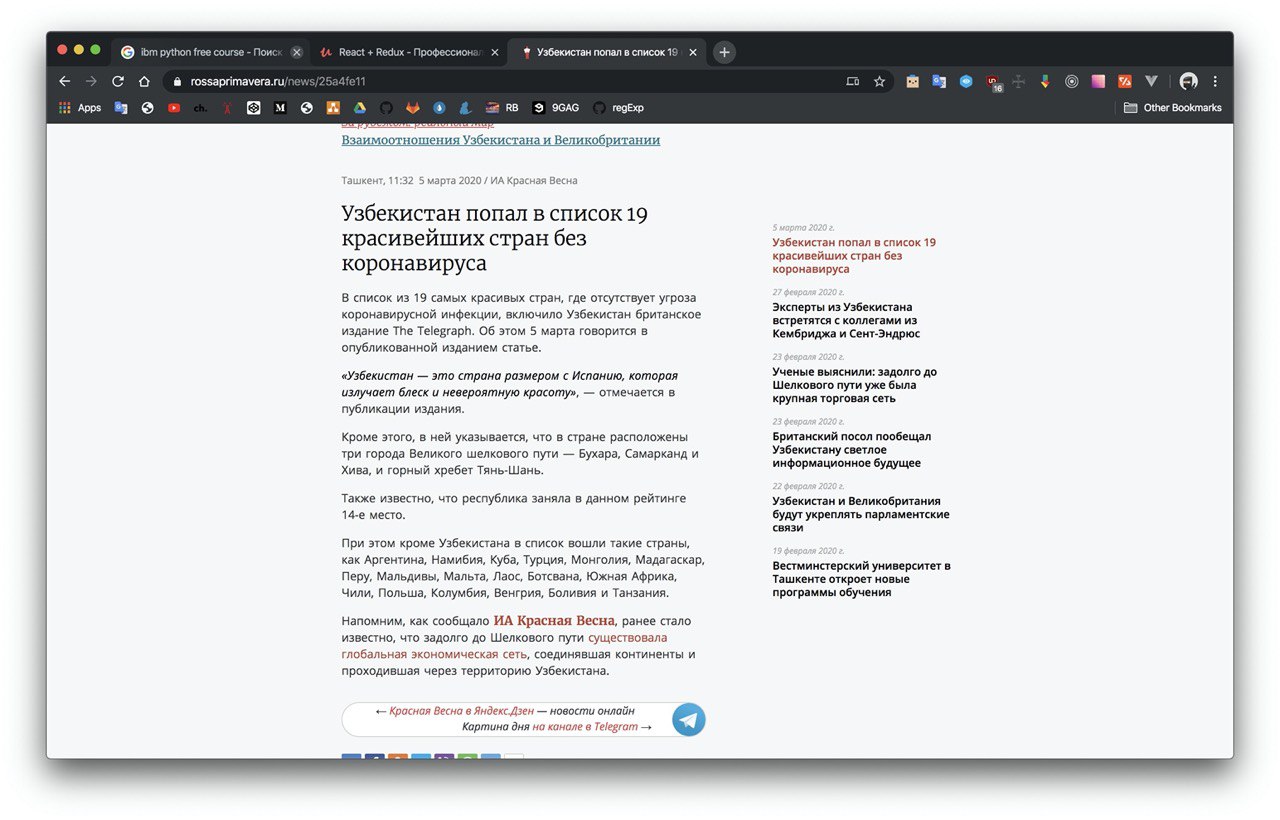
Task: Open the Apps grid shortcut
Action: (80, 108)
